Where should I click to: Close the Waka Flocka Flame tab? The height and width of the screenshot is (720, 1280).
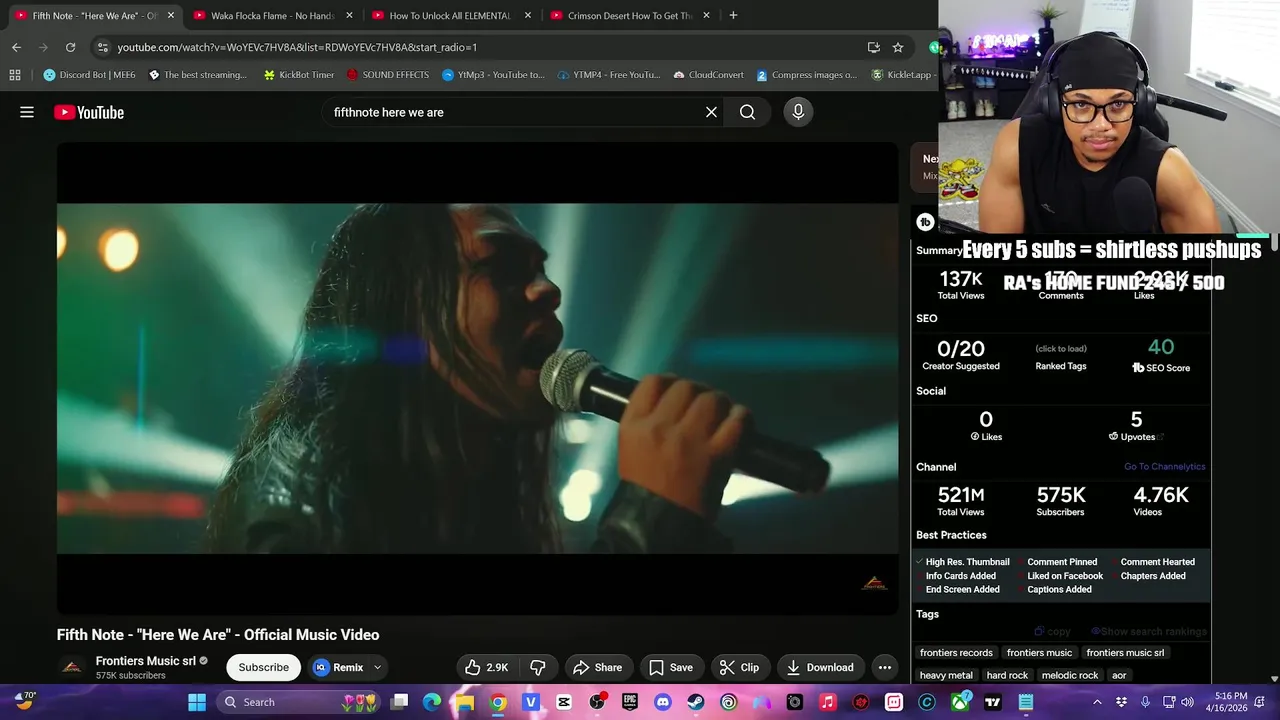[x=349, y=16]
